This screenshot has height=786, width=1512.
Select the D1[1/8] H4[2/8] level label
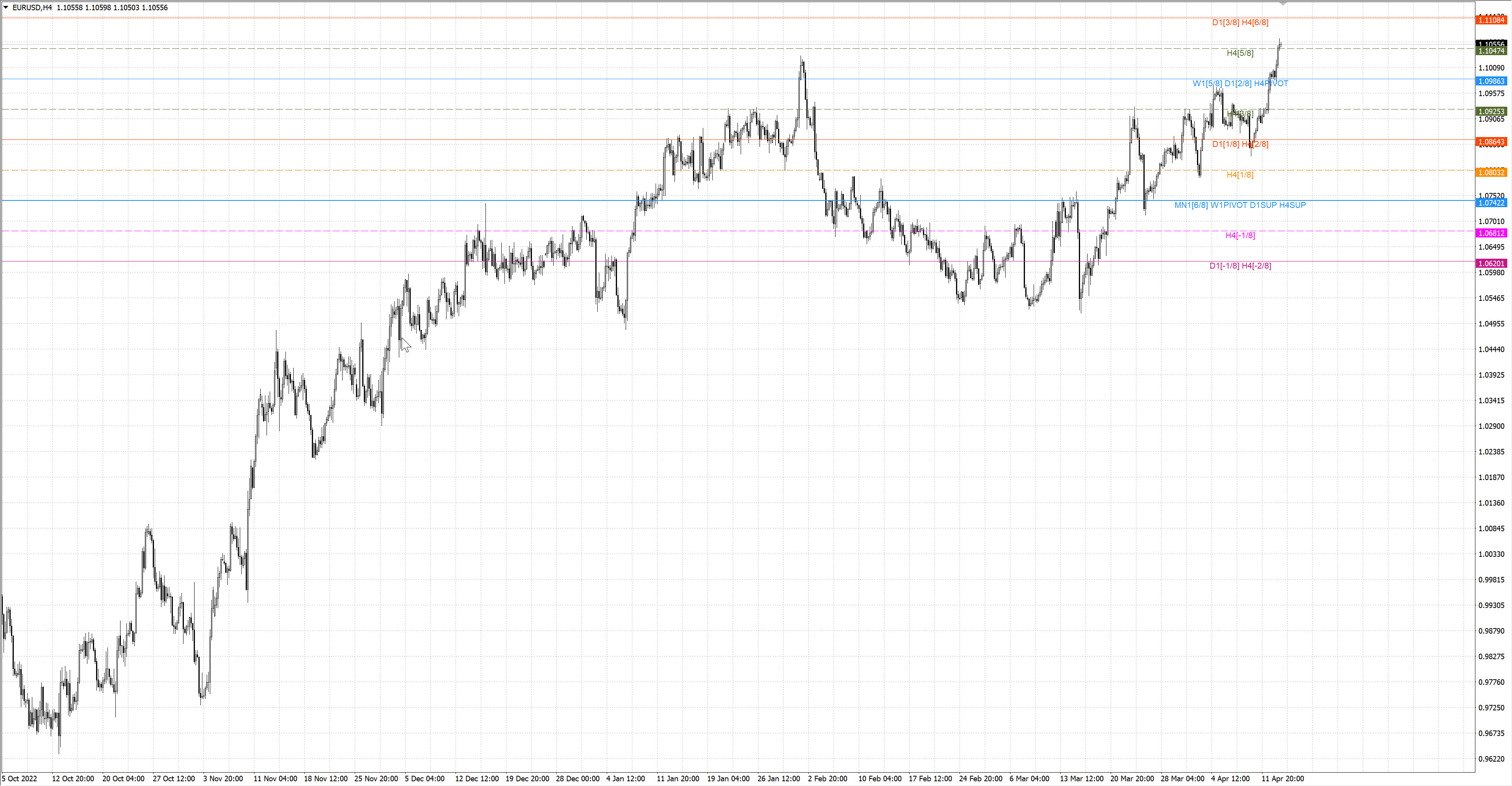pos(1240,144)
